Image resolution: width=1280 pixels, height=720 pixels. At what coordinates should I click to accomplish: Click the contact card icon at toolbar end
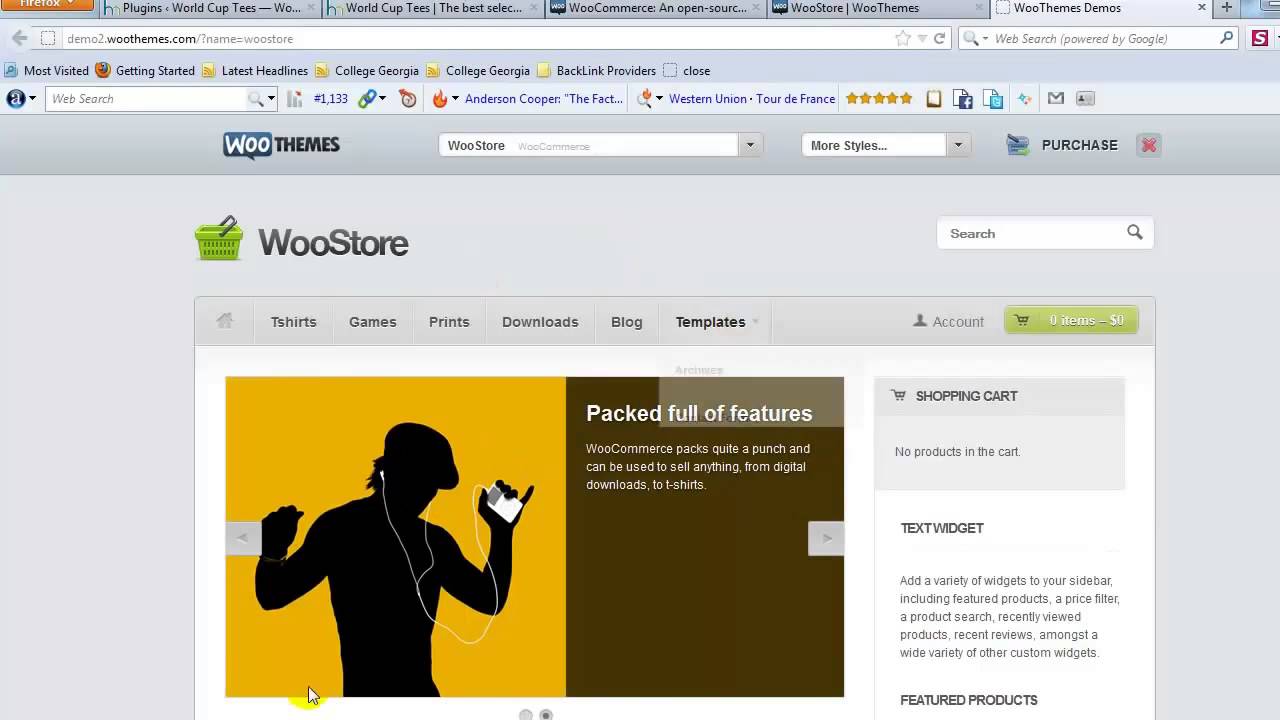pyautogui.click(x=1086, y=98)
